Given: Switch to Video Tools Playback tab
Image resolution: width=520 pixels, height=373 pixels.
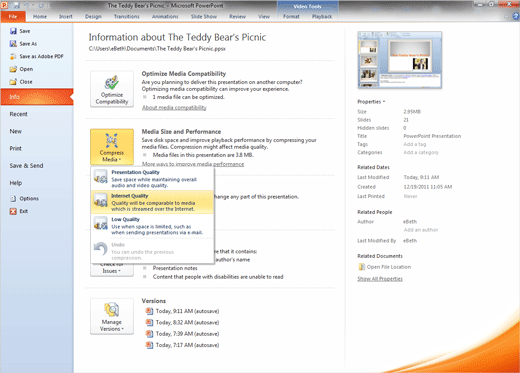Looking at the screenshot, I should (322, 16).
